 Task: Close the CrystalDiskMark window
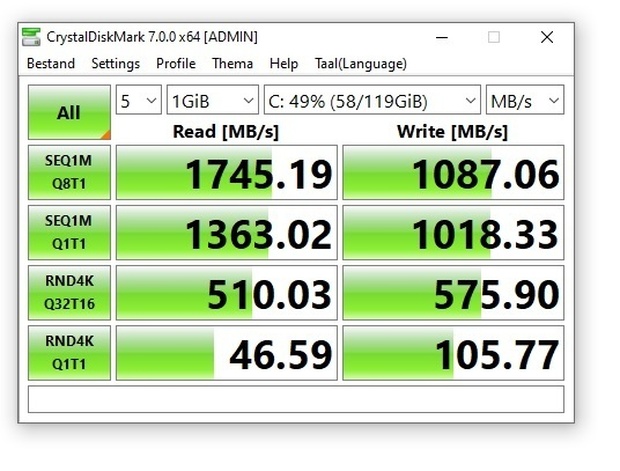547,38
